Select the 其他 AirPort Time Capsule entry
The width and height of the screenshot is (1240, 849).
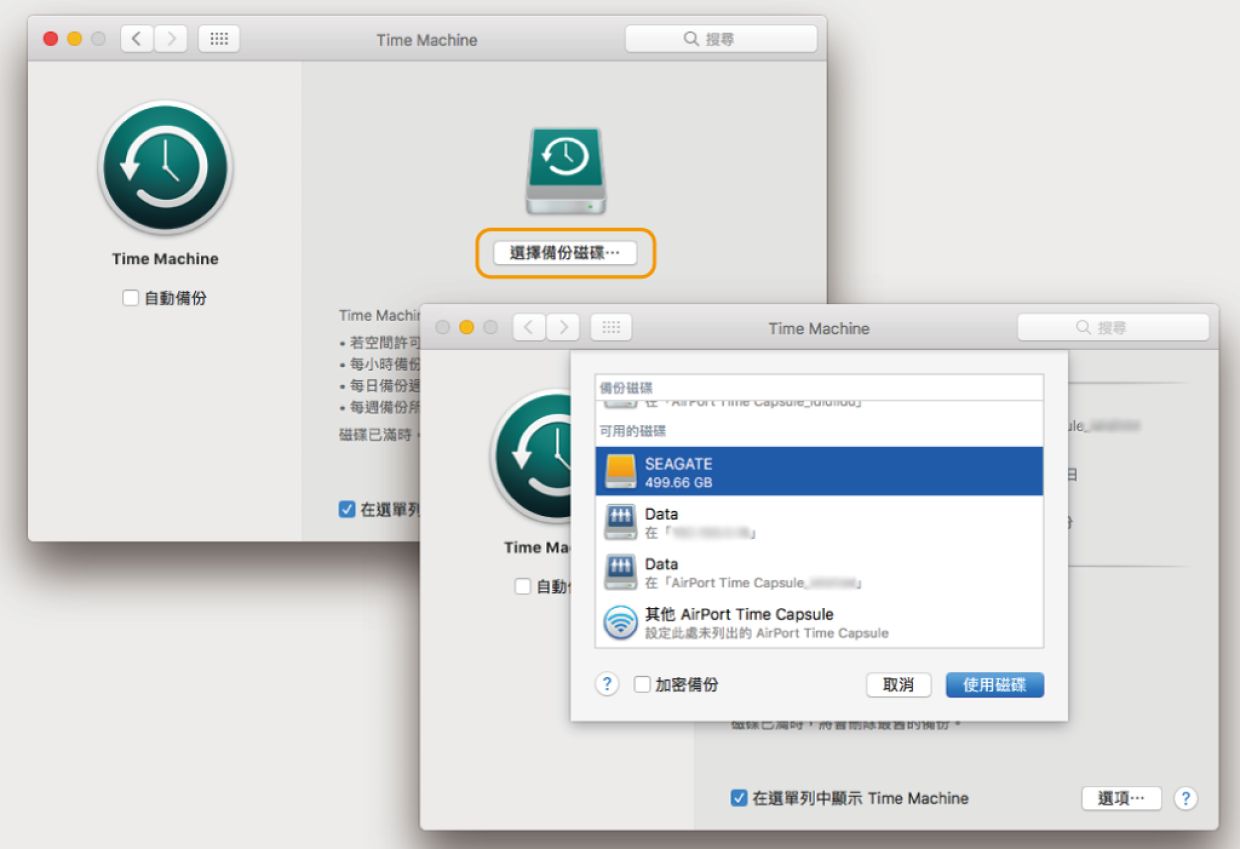819,622
